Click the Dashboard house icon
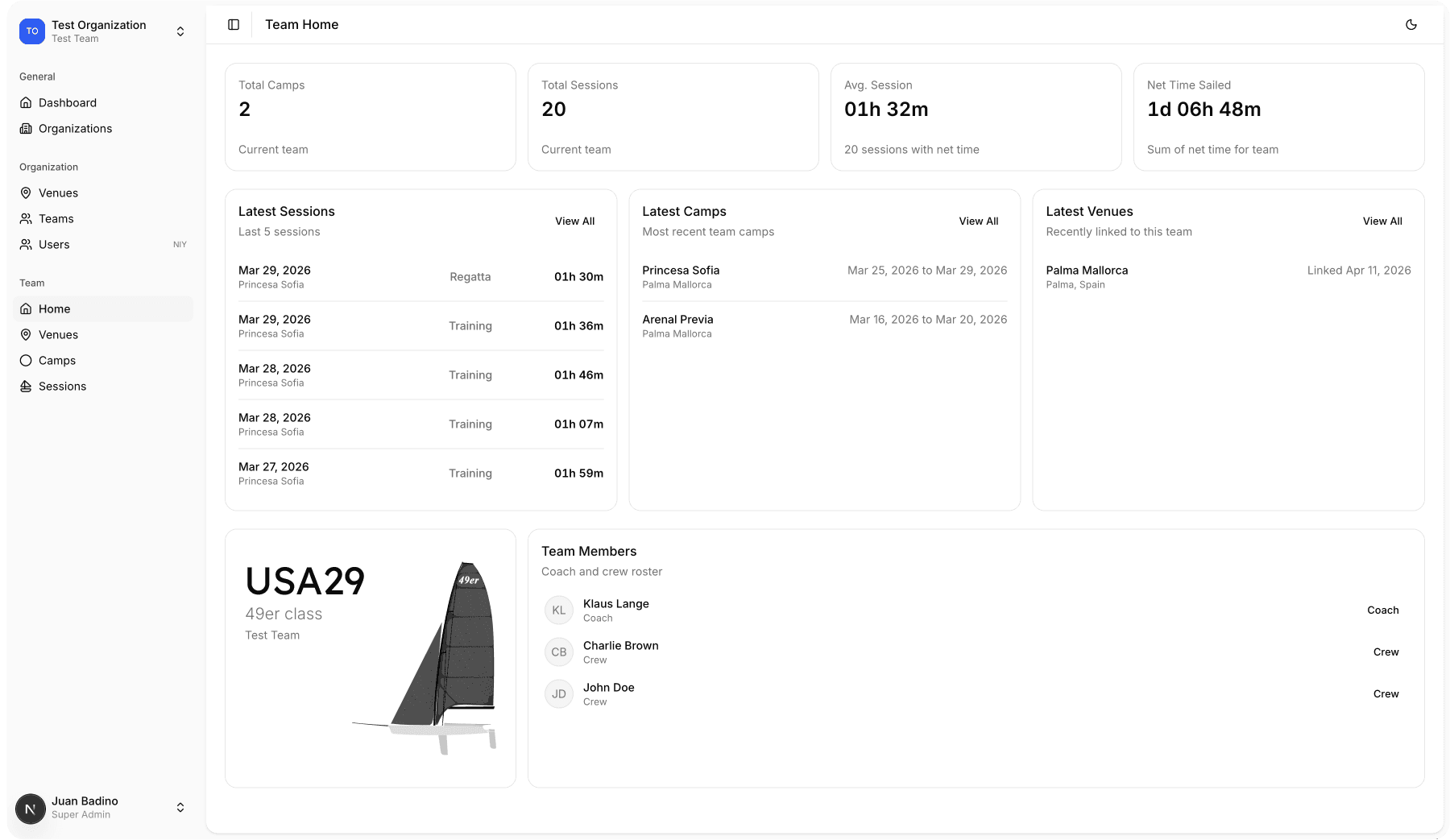 coord(26,103)
